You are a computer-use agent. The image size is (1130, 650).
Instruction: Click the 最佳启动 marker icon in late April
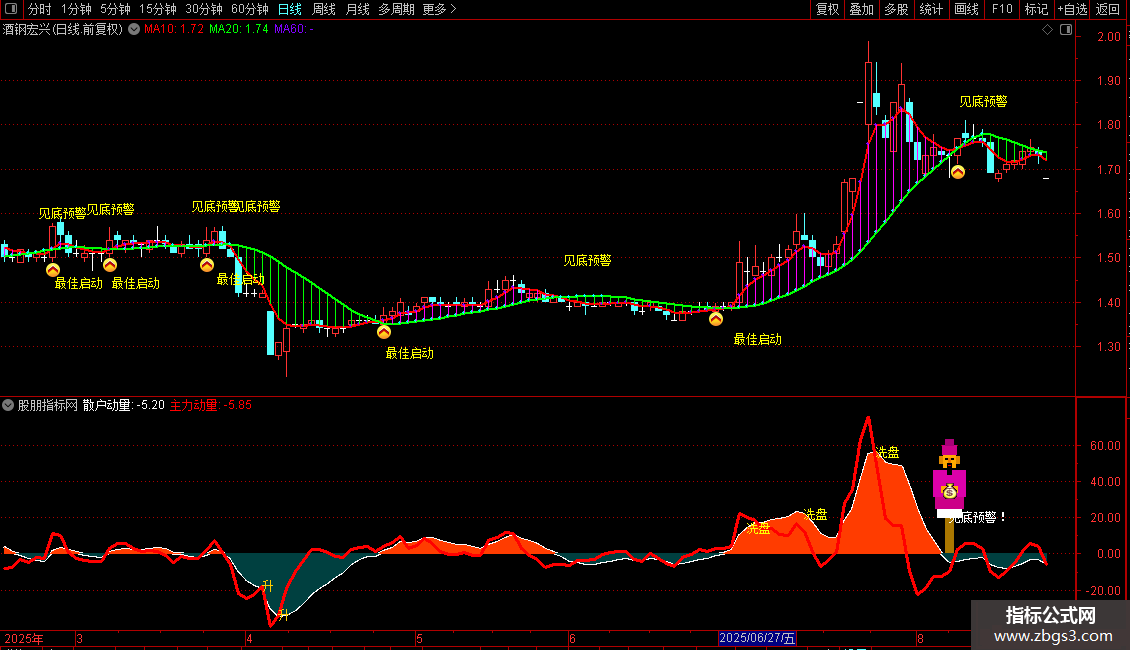click(x=384, y=331)
